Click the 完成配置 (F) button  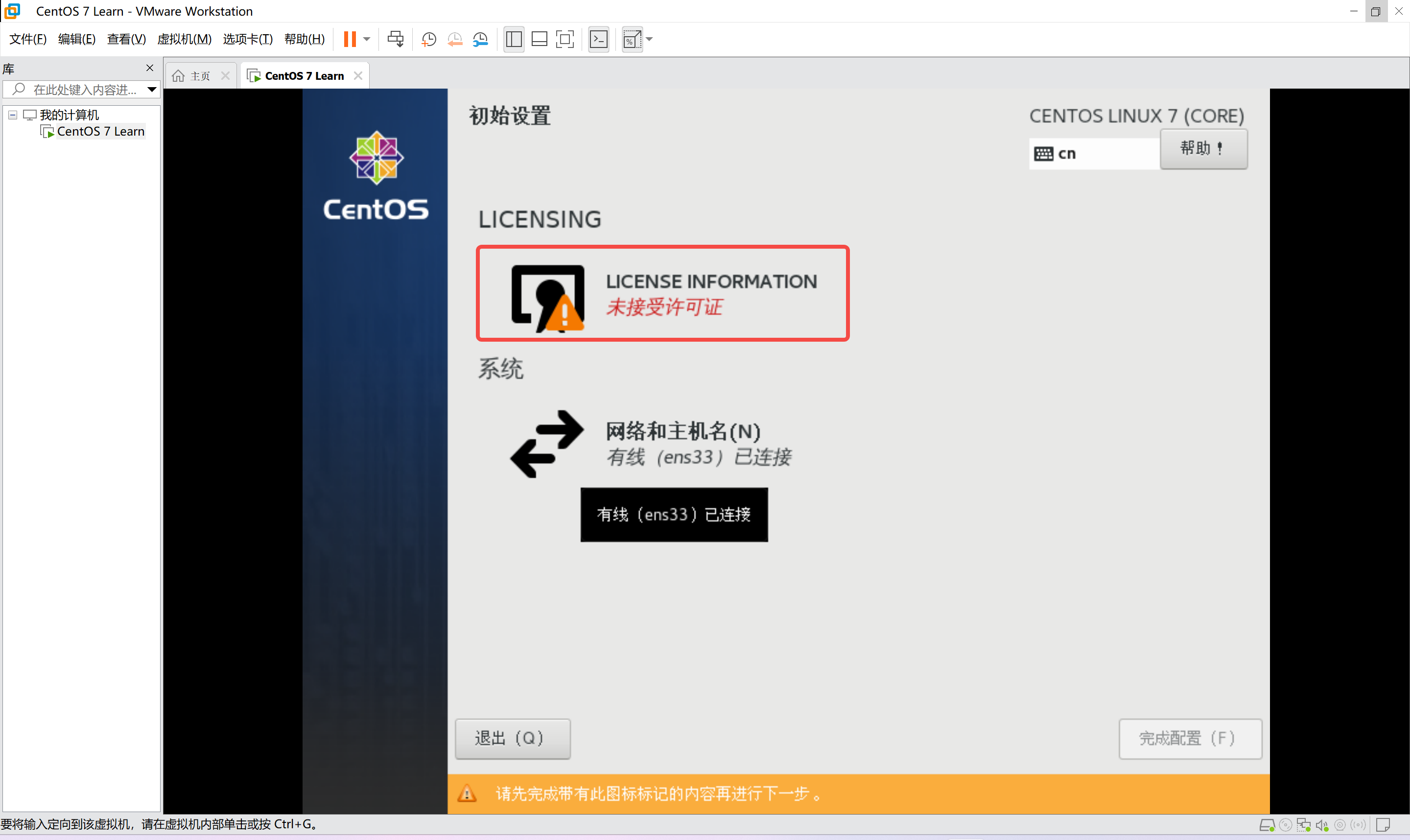coord(1190,739)
